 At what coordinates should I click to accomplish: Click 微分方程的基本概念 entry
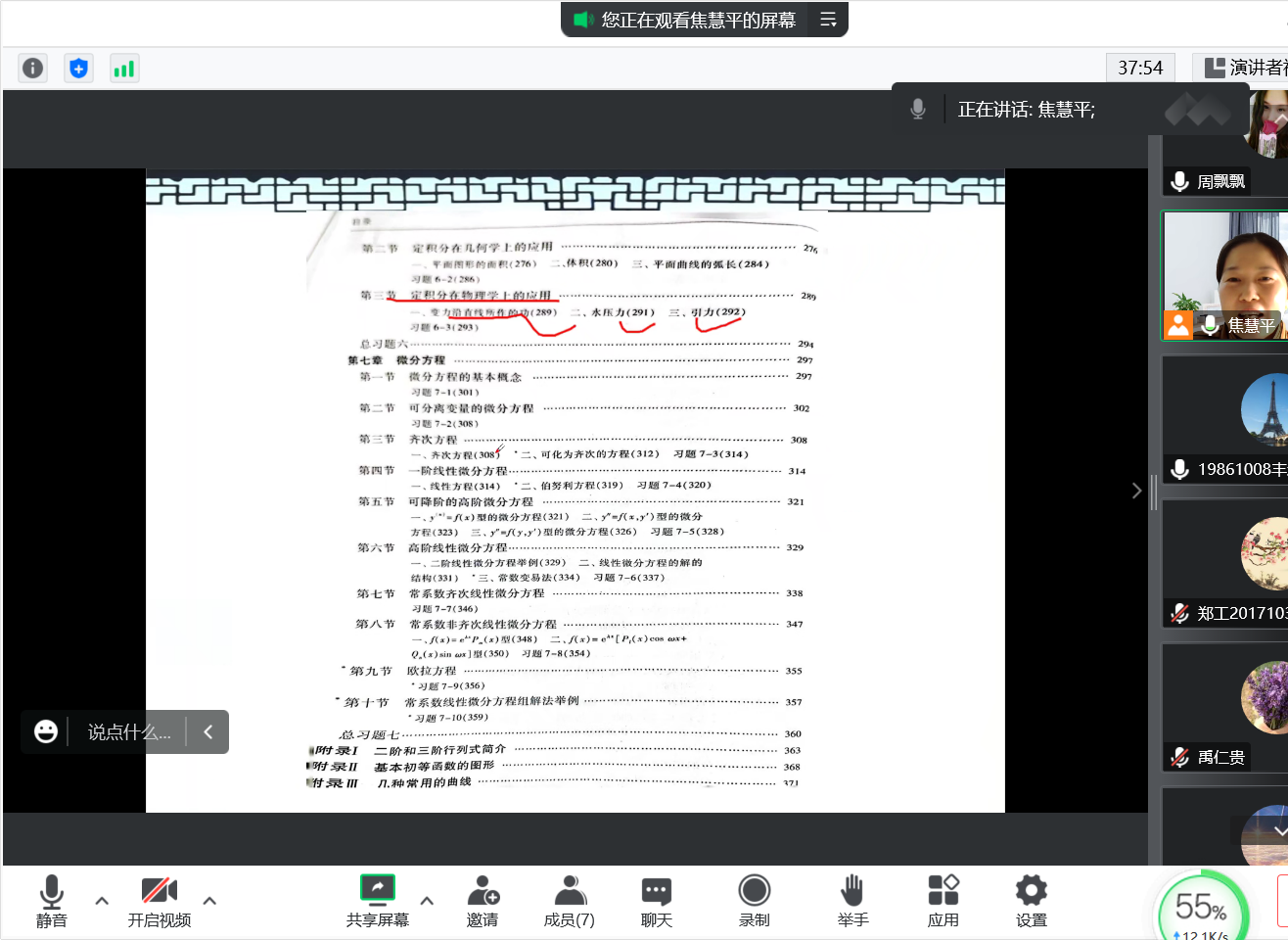tap(465, 377)
